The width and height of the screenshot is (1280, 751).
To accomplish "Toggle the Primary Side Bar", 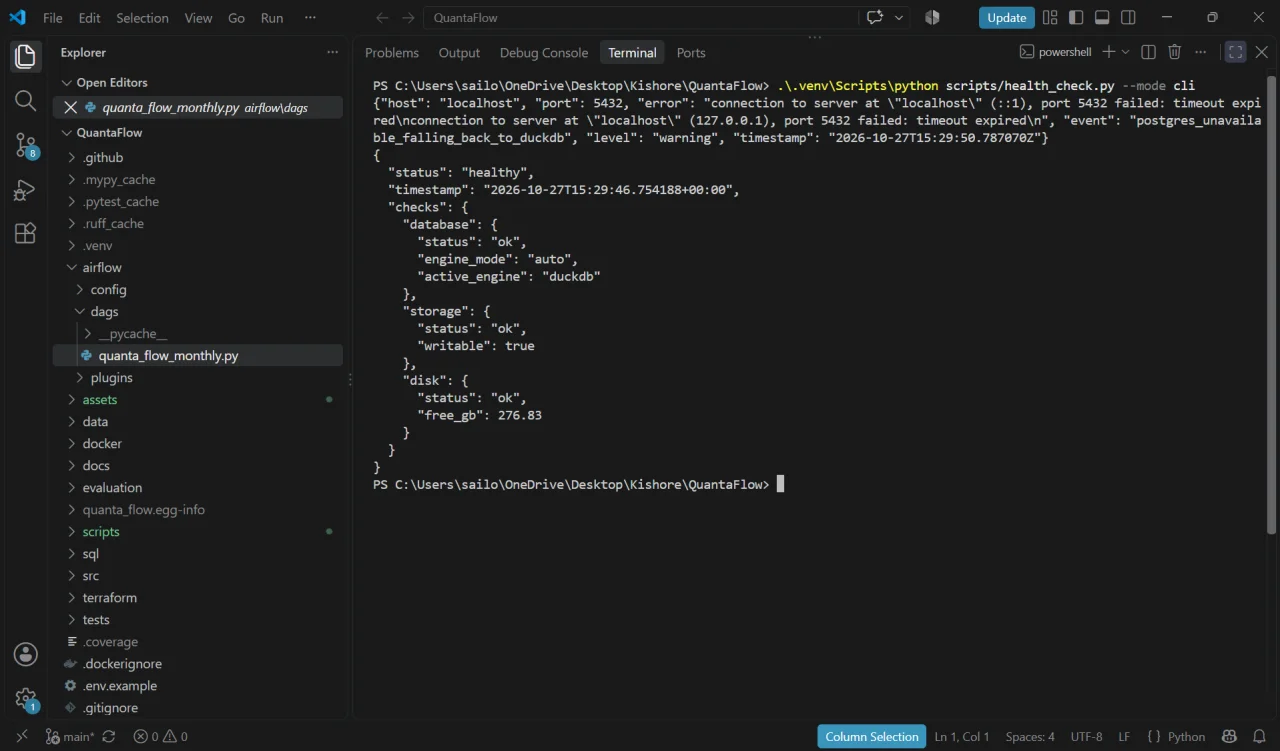I will pyautogui.click(x=1076, y=17).
